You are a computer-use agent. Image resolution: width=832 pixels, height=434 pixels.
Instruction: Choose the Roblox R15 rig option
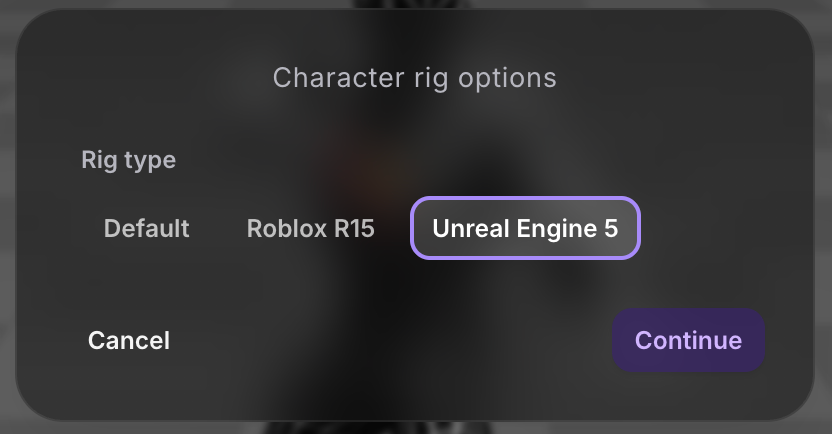[310, 229]
